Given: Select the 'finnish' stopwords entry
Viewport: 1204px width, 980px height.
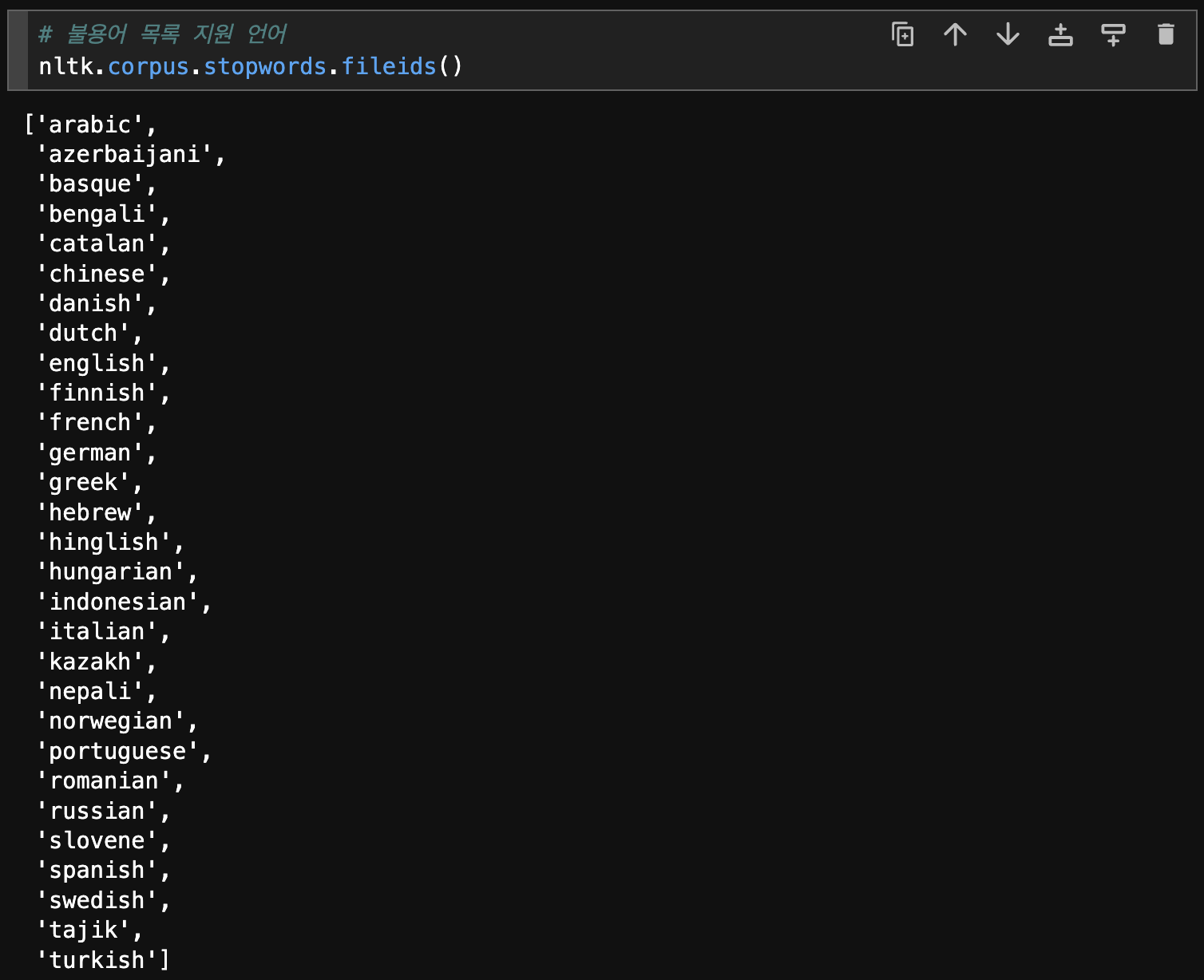Looking at the screenshot, I should [x=97, y=393].
